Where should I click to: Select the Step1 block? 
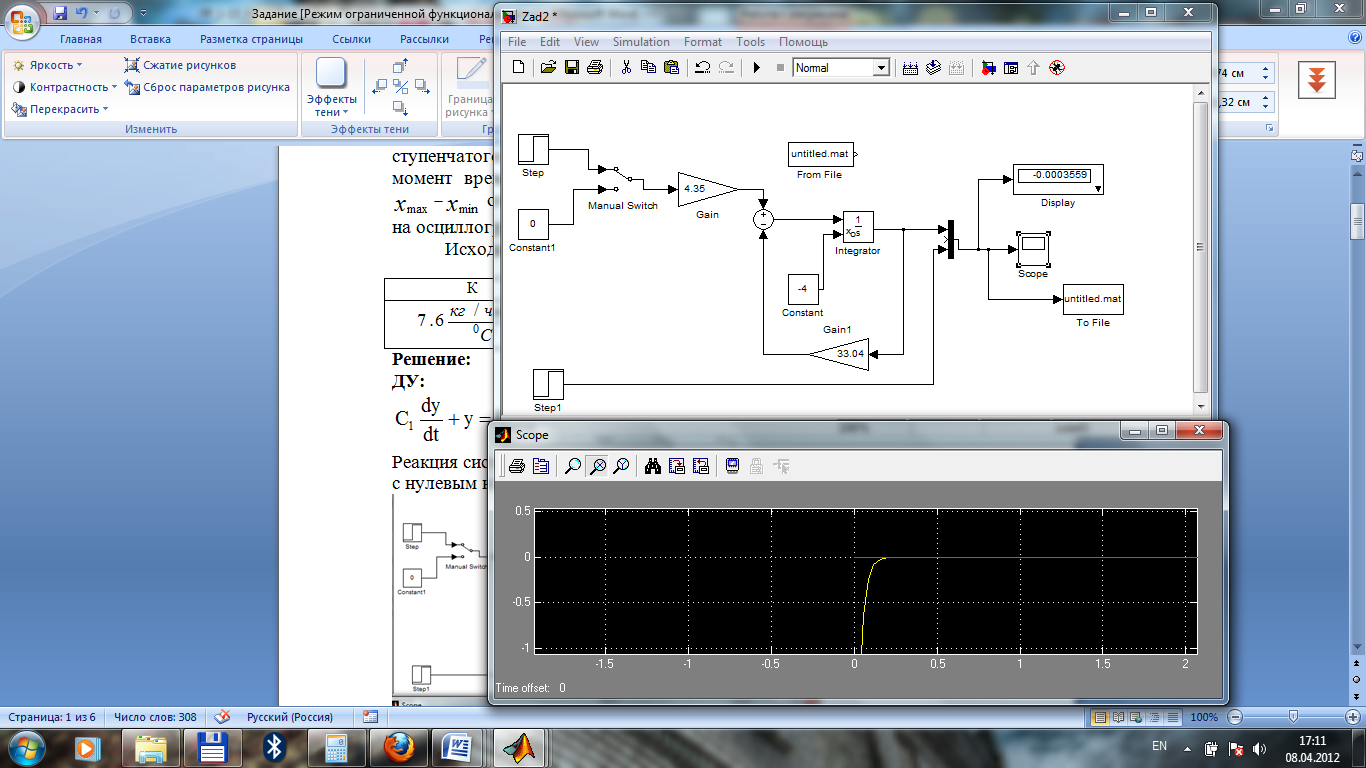pyautogui.click(x=548, y=384)
